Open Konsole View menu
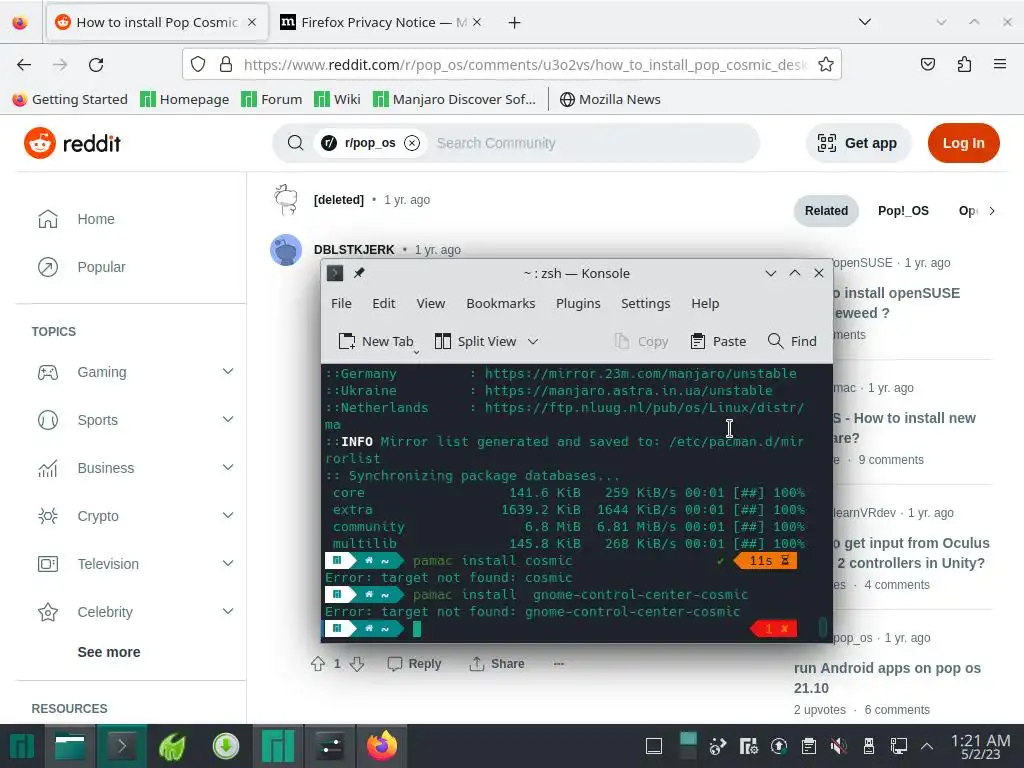Viewport: 1024px width, 768px height. [430, 304]
